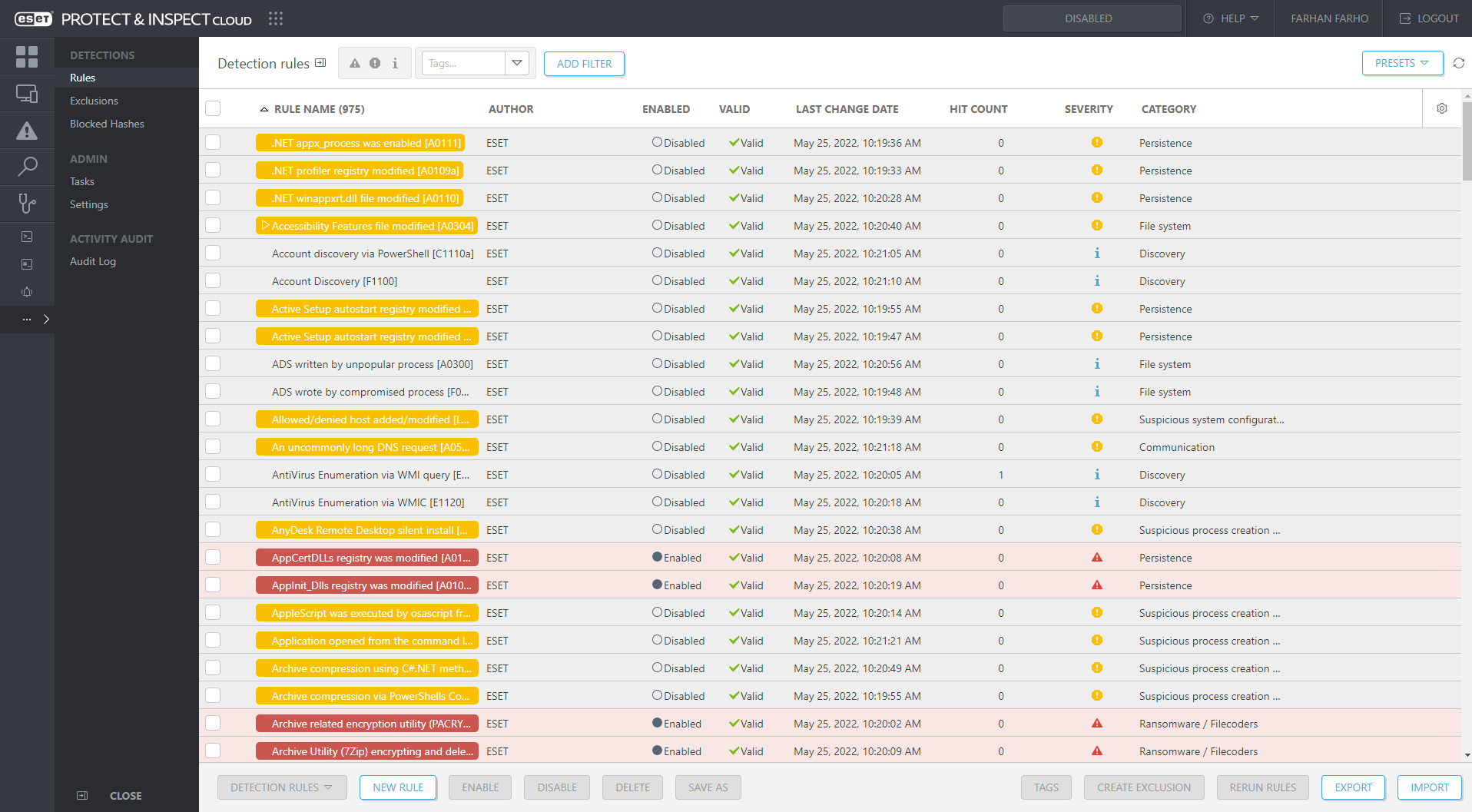Open Audit Log in the side menu
Viewport: 1472px width, 812px height.
[93, 261]
